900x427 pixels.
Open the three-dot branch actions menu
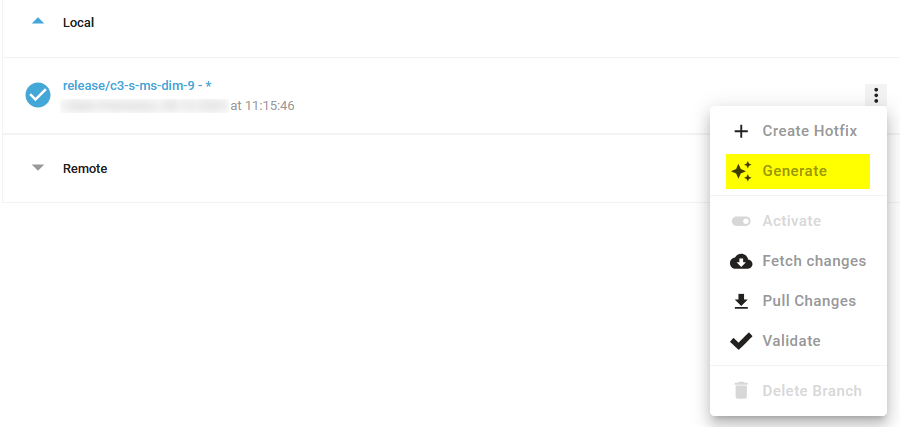(876, 95)
